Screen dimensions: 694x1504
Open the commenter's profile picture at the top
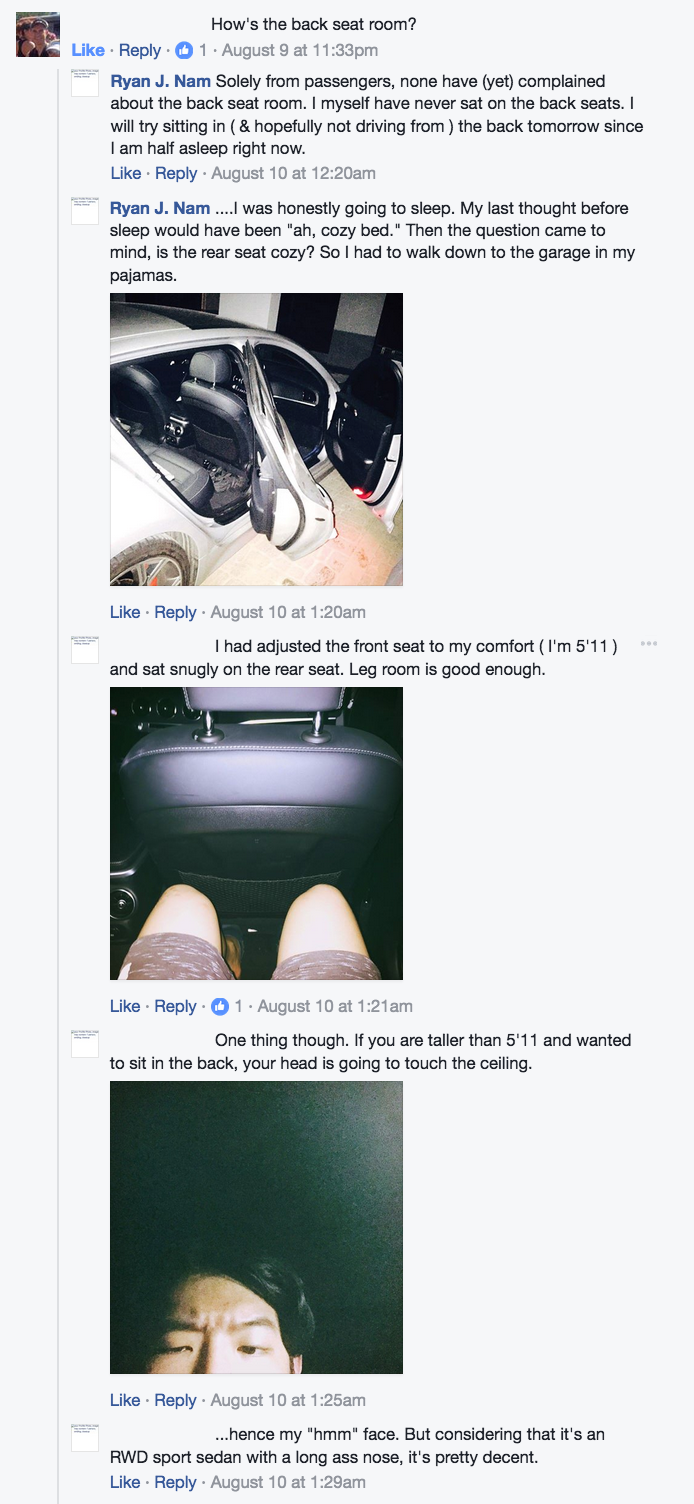pos(38,34)
